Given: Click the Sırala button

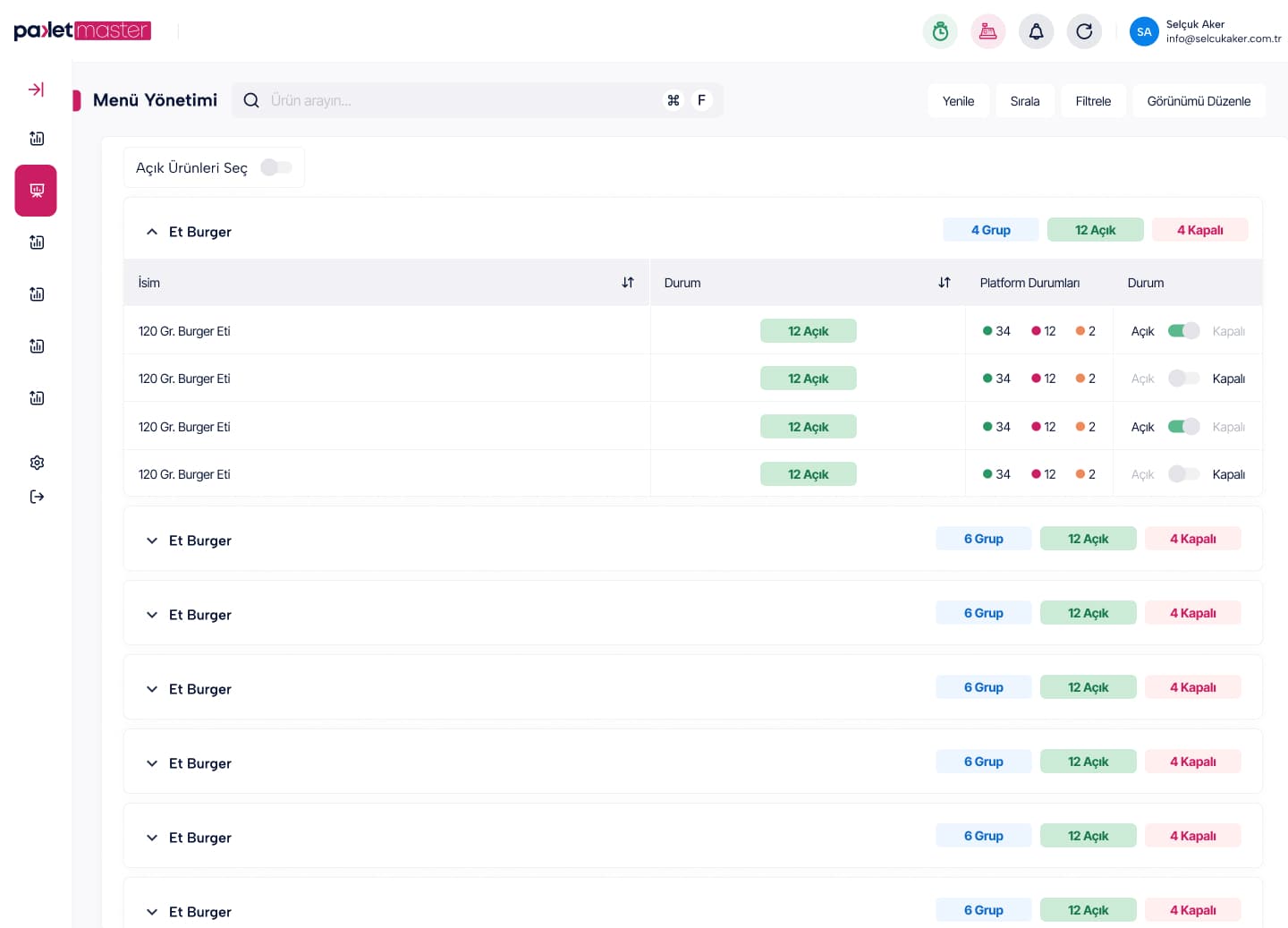Looking at the screenshot, I should 1025,101.
